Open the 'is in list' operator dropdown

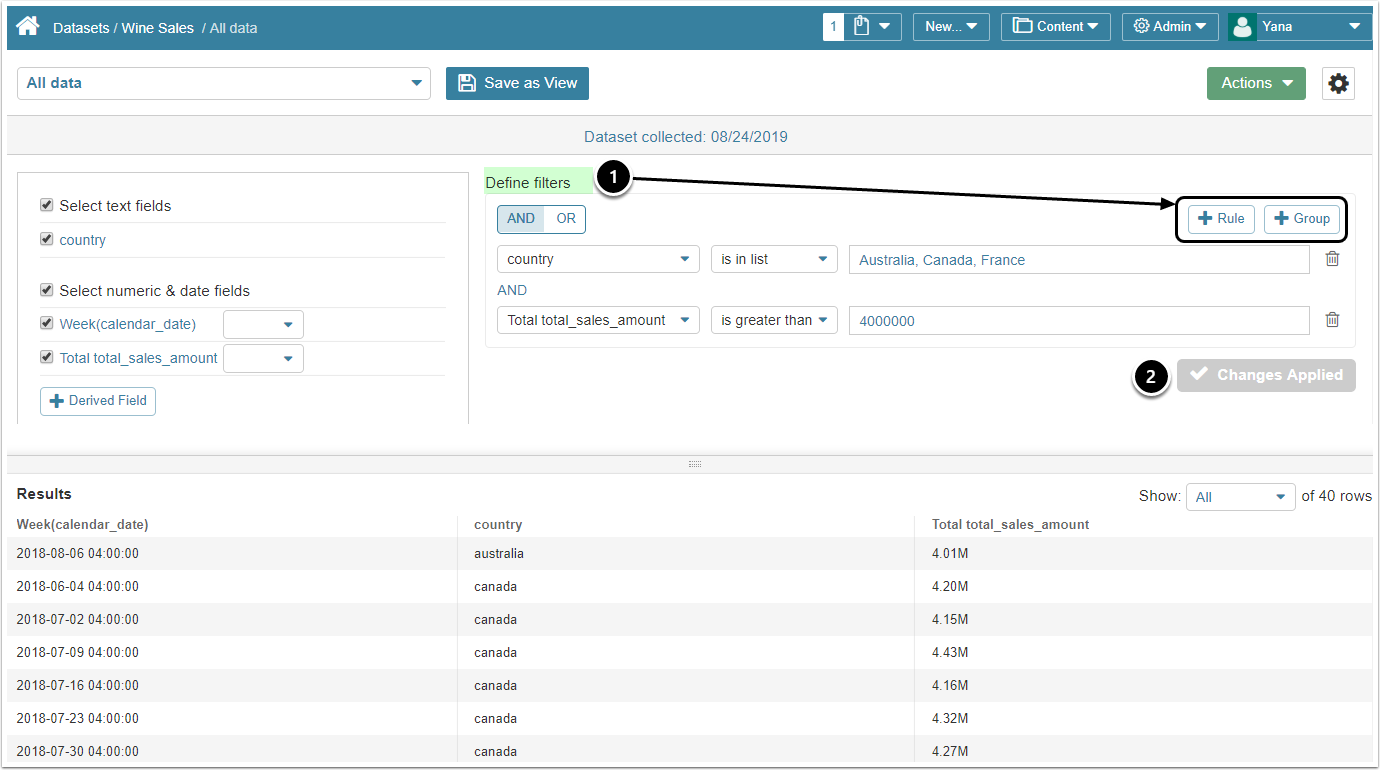[774, 259]
